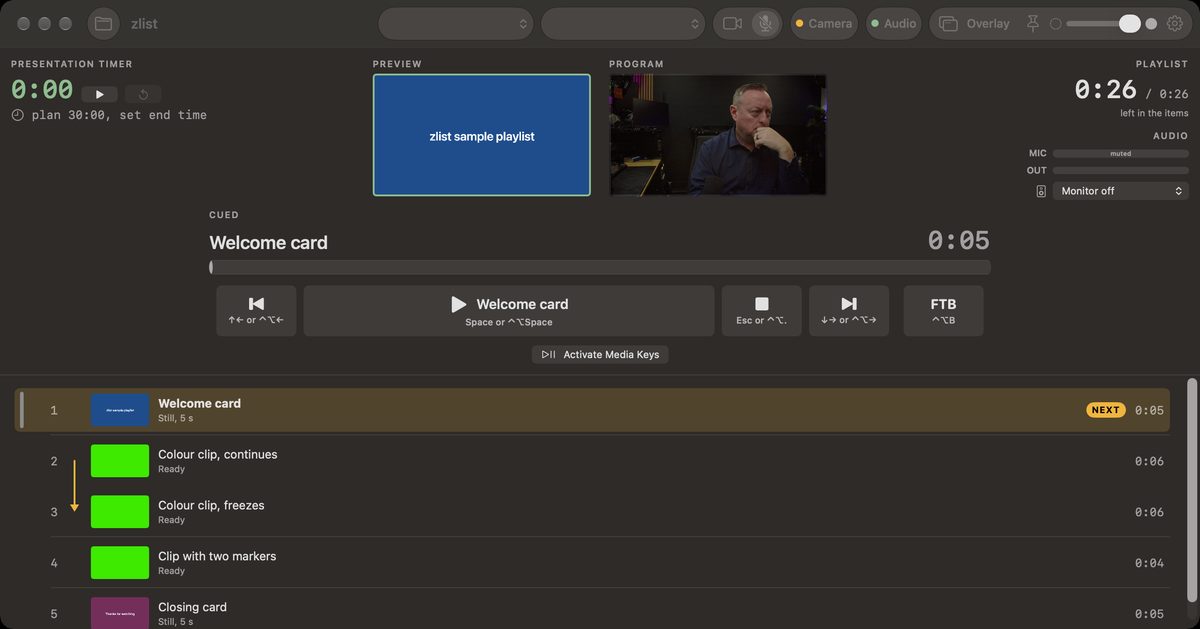Skip to next item button

pyautogui.click(x=849, y=311)
